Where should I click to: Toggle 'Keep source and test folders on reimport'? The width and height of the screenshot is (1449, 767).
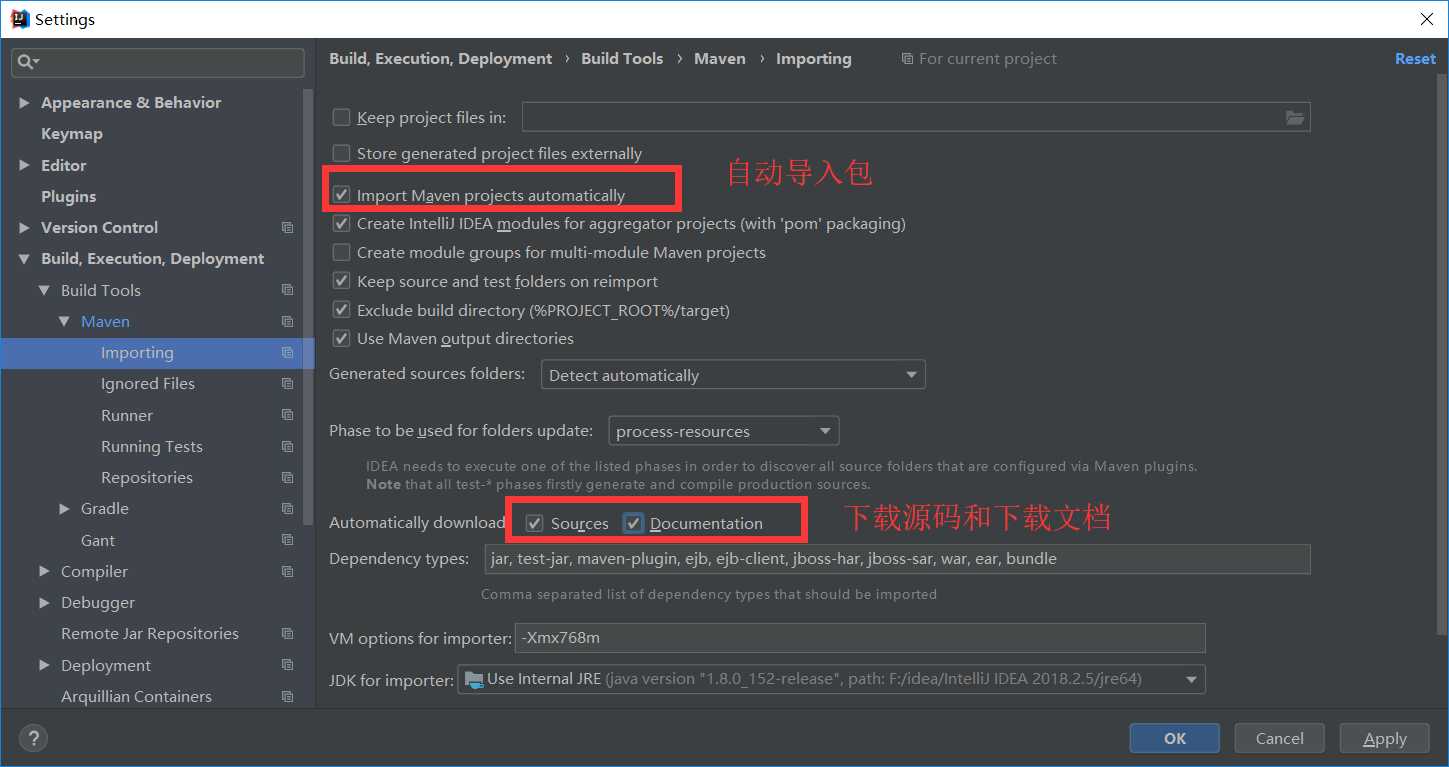[342, 282]
